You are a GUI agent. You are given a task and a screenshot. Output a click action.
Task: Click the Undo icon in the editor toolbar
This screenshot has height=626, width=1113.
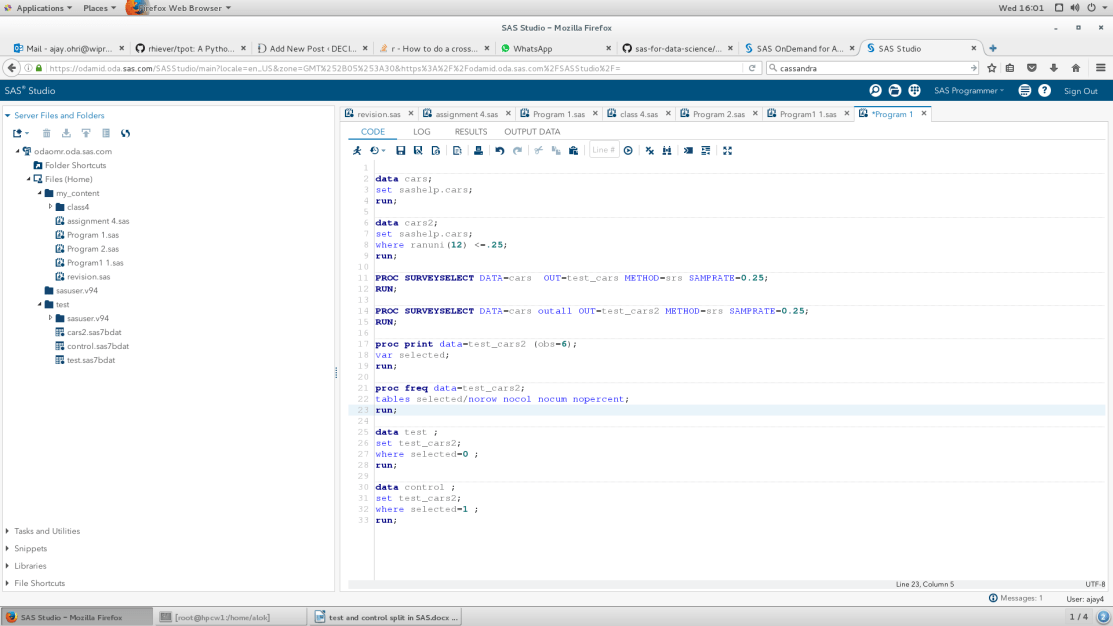pyautogui.click(x=500, y=151)
